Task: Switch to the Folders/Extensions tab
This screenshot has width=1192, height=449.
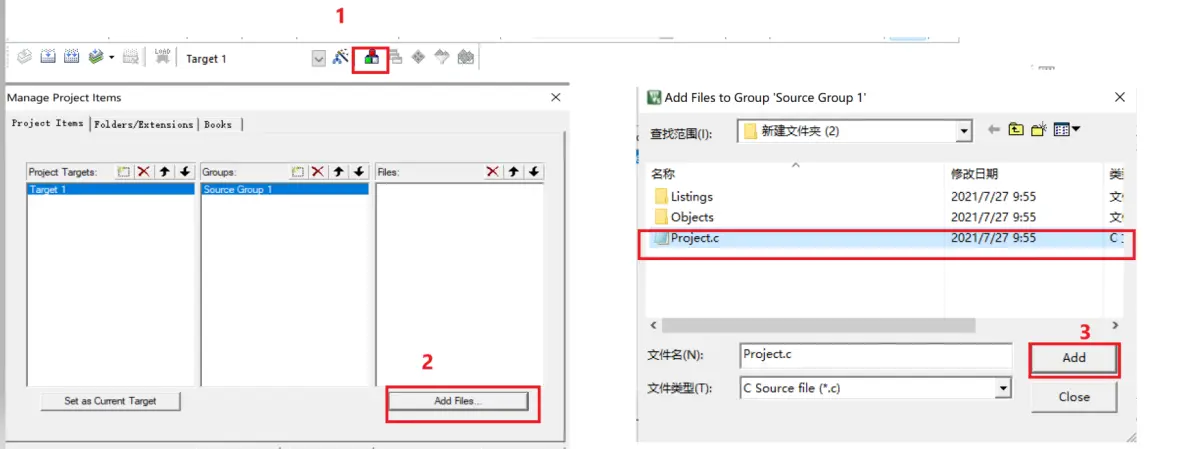Action: click(144, 125)
